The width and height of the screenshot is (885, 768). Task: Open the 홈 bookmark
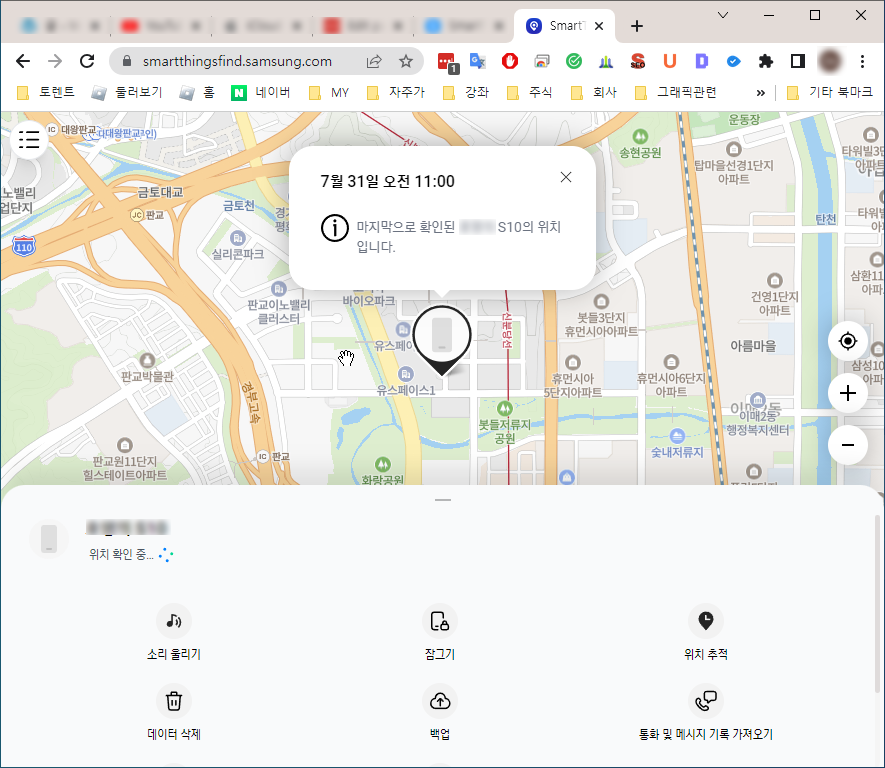click(x=198, y=93)
